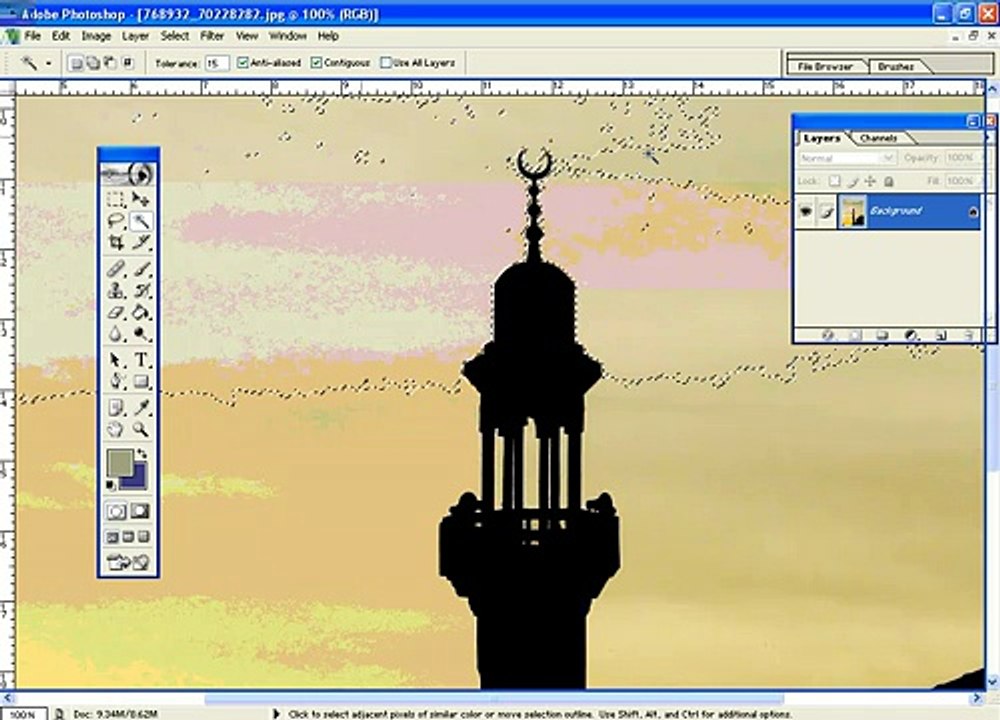Open the Brushes tab
This screenshot has height=720, width=1000.
[x=895, y=66]
